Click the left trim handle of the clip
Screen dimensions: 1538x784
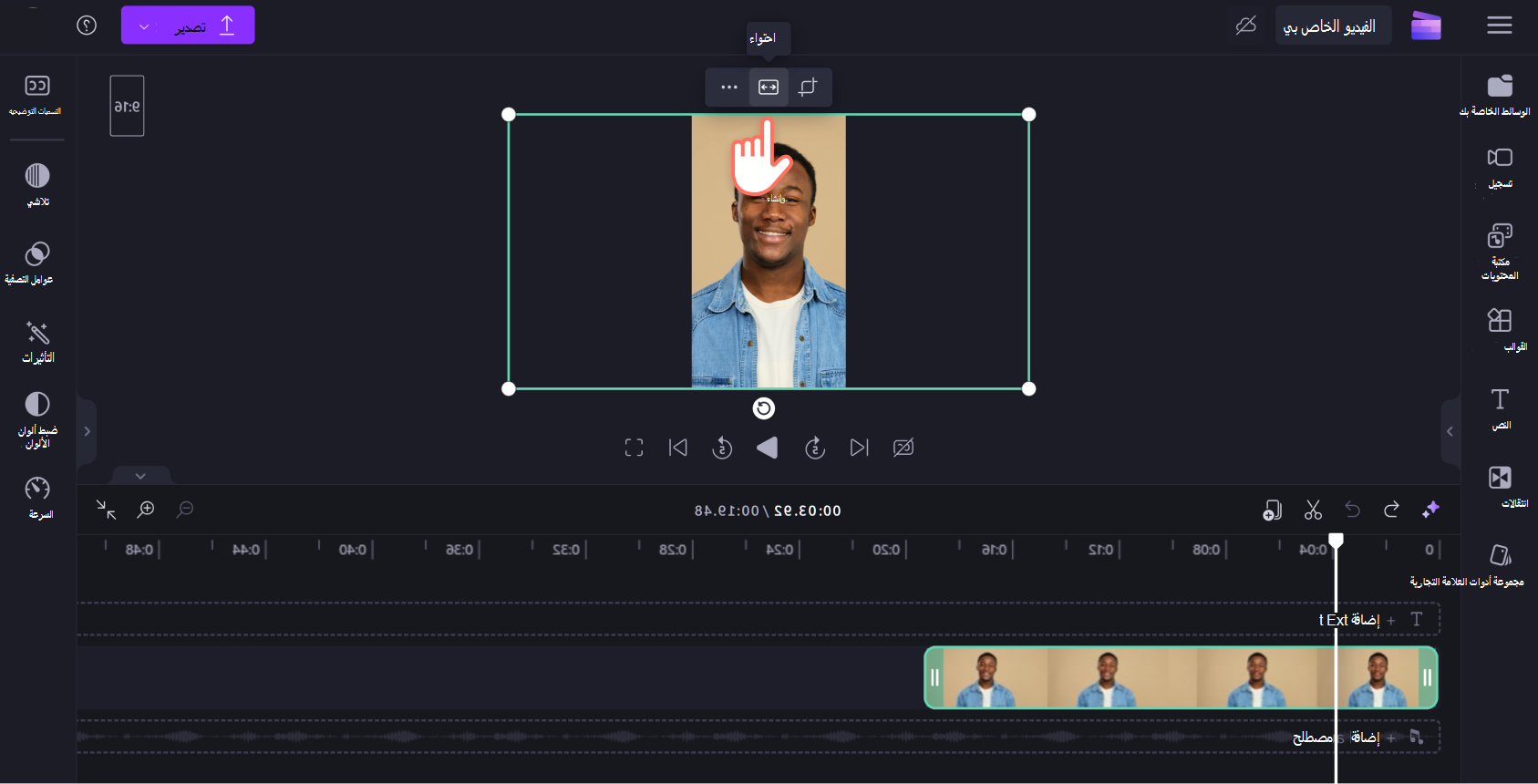point(934,677)
